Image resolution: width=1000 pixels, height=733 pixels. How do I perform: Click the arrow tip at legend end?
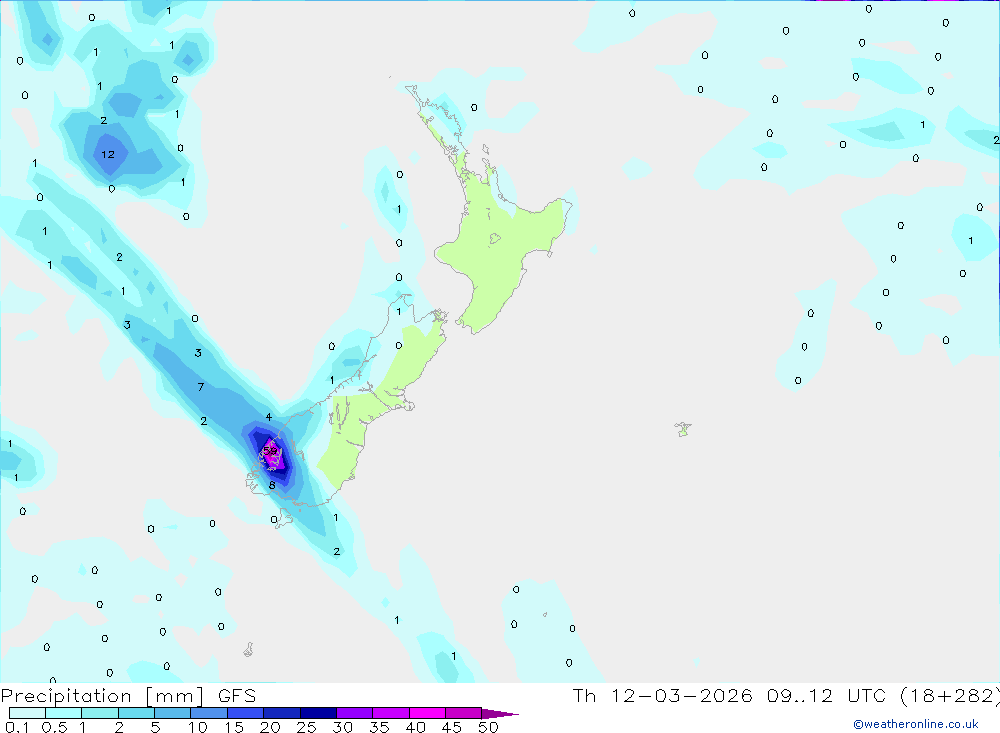[x=508, y=714]
